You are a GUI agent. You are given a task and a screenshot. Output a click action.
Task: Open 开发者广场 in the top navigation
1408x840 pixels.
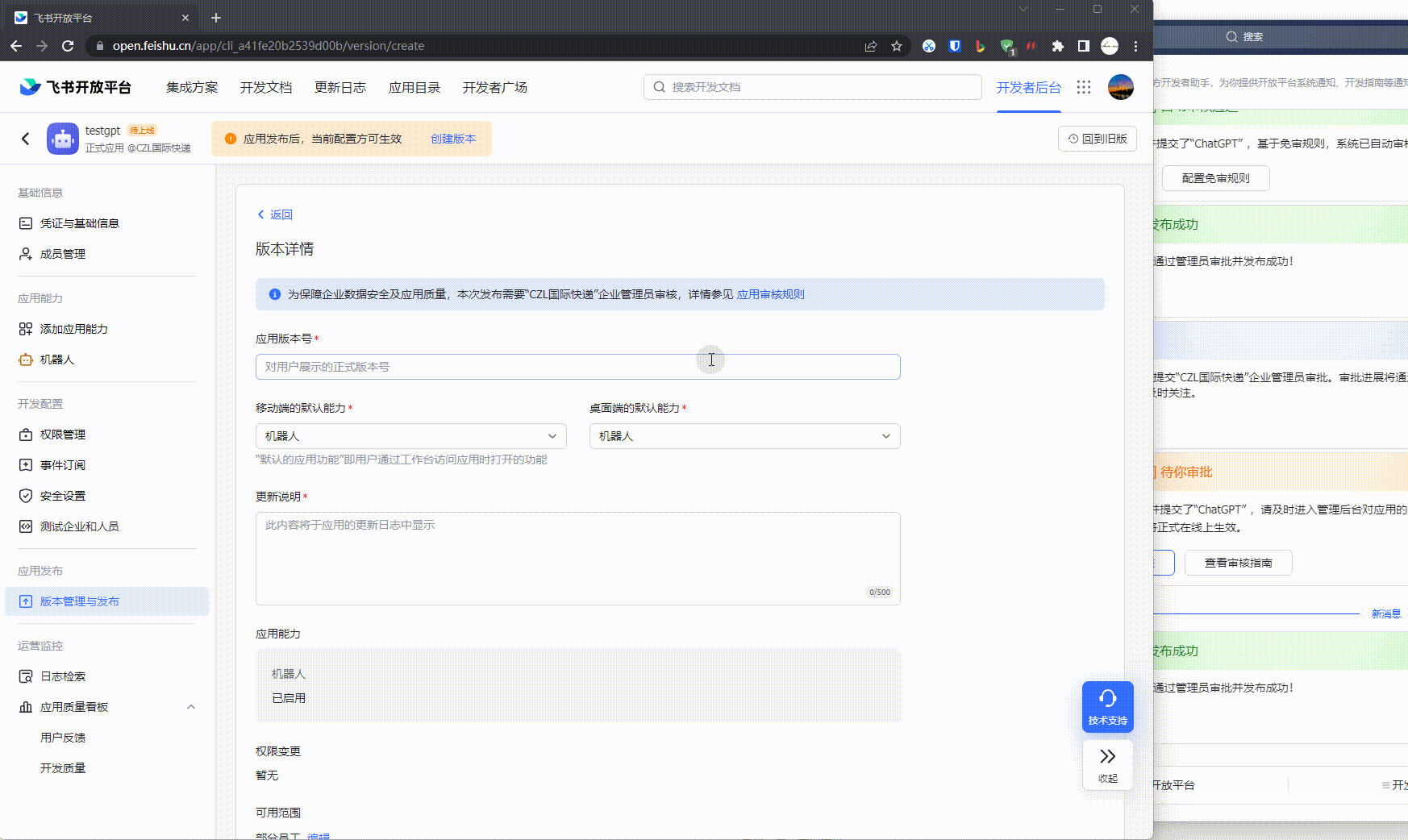point(495,87)
